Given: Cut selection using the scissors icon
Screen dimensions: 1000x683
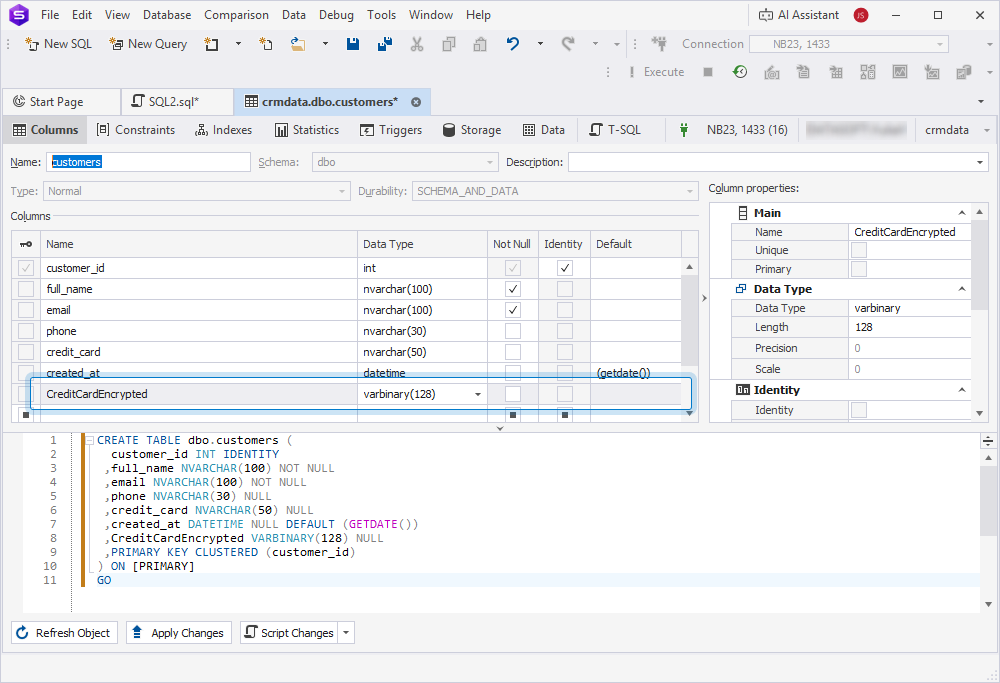Looking at the screenshot, I should (x=417, y=44).
